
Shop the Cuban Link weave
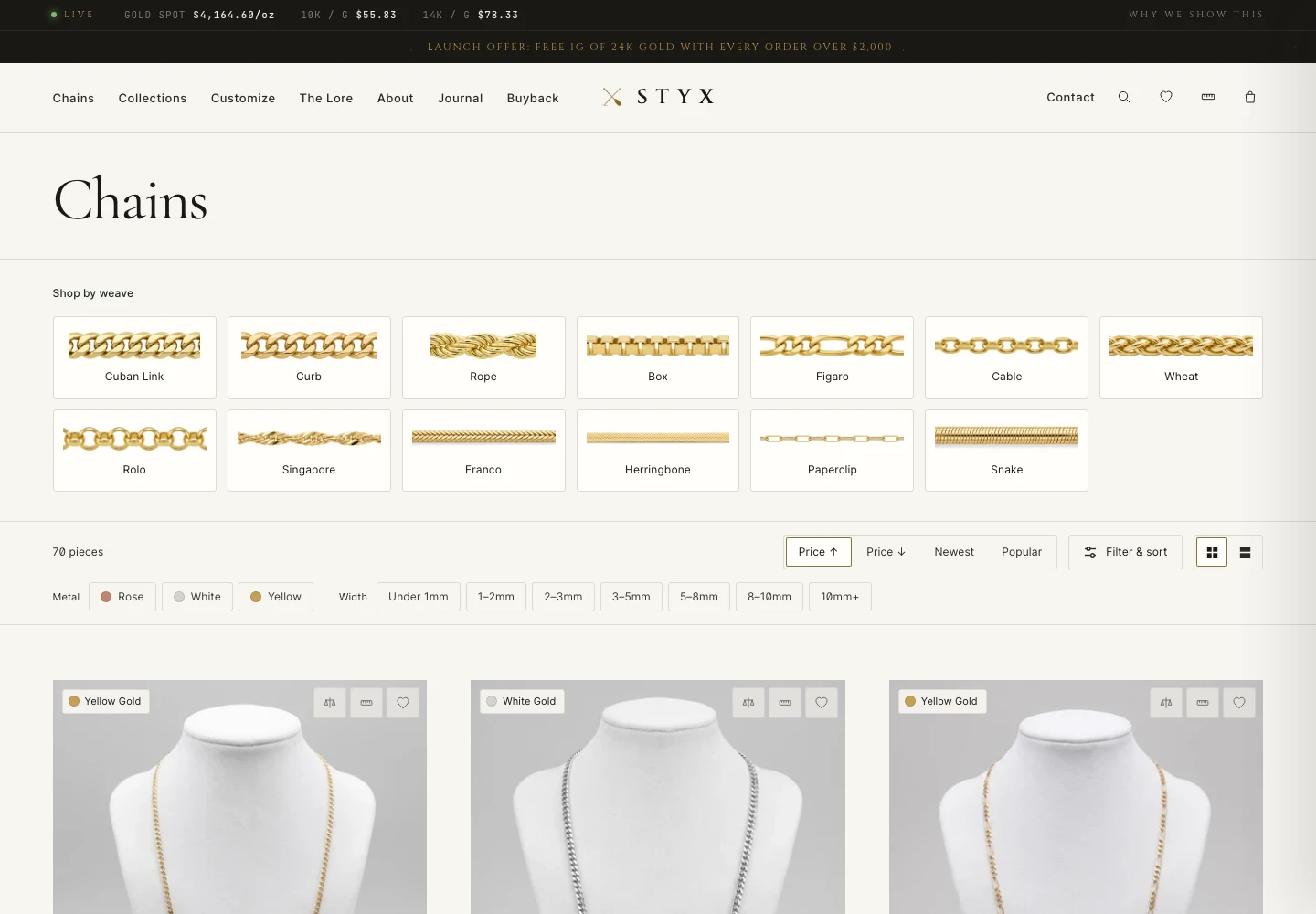(x=134, y=357)
